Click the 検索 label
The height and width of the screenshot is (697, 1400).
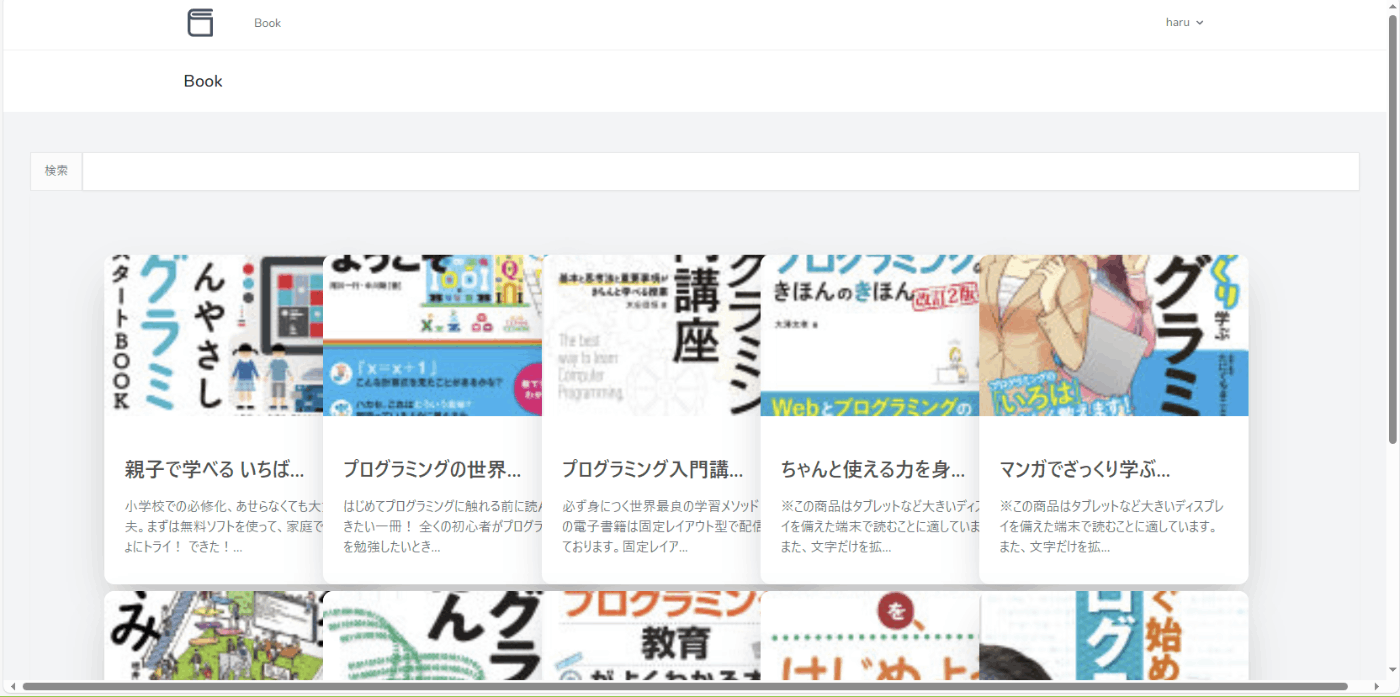click(56, 171)
